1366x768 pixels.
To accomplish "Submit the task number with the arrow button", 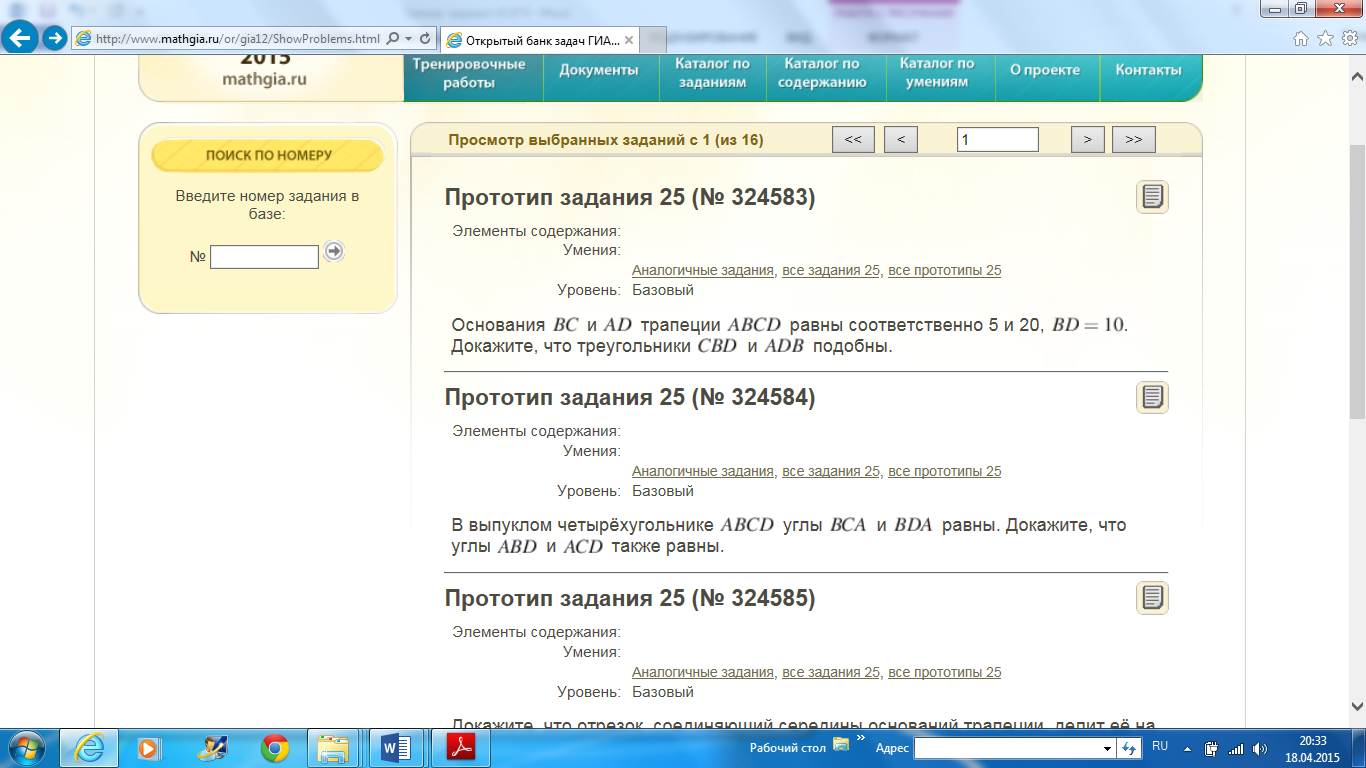I will click(334, 251).
